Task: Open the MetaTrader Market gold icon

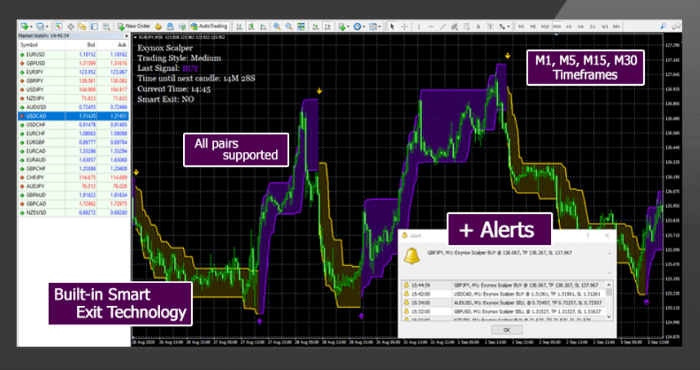Action: (x=158, y=26)
